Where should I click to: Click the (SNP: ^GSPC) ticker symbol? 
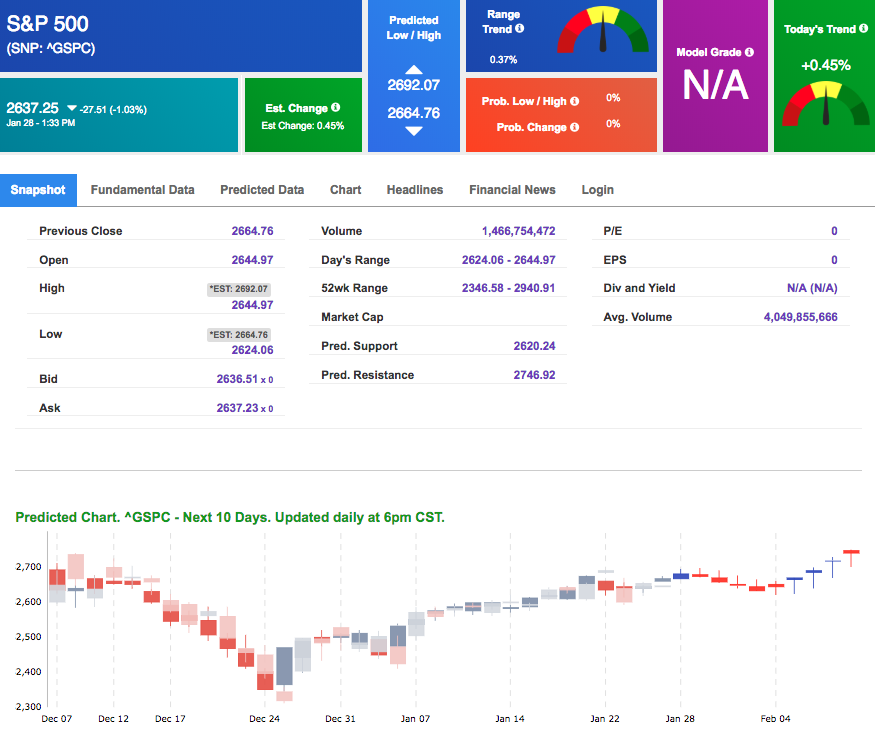click(51, 49)
